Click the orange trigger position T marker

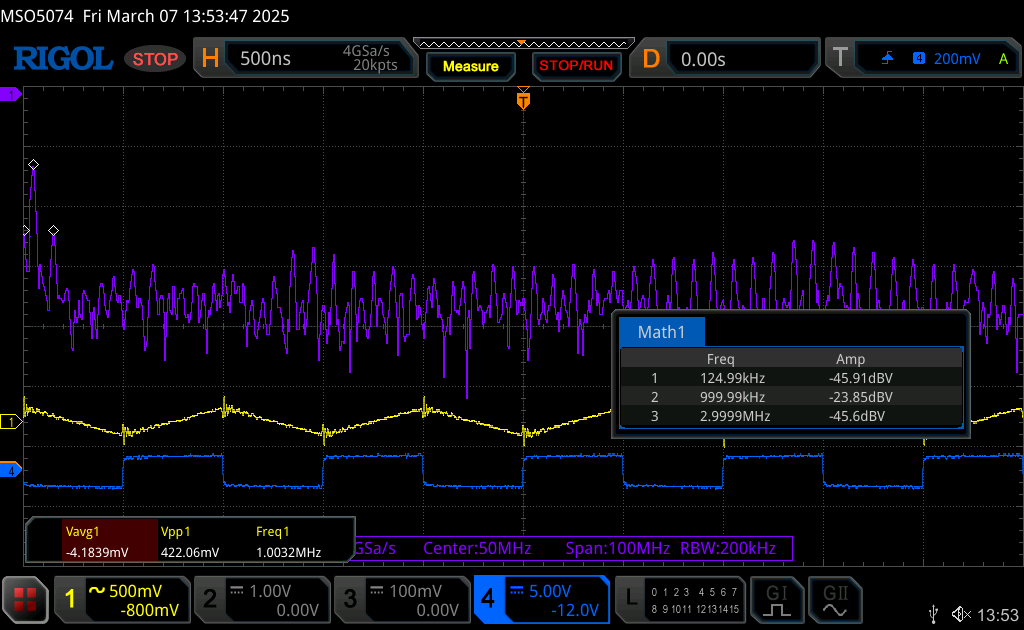tap(522, 101)
